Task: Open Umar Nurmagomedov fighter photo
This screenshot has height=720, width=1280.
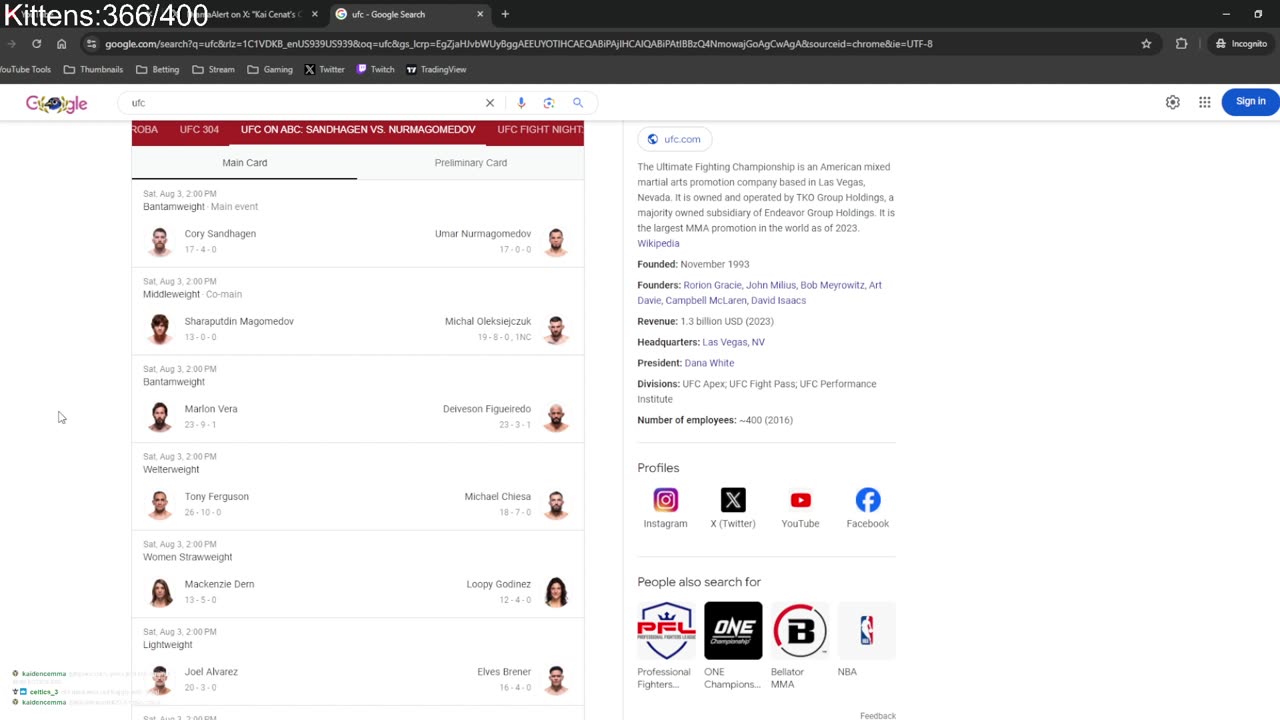Action: coord(556,241)
